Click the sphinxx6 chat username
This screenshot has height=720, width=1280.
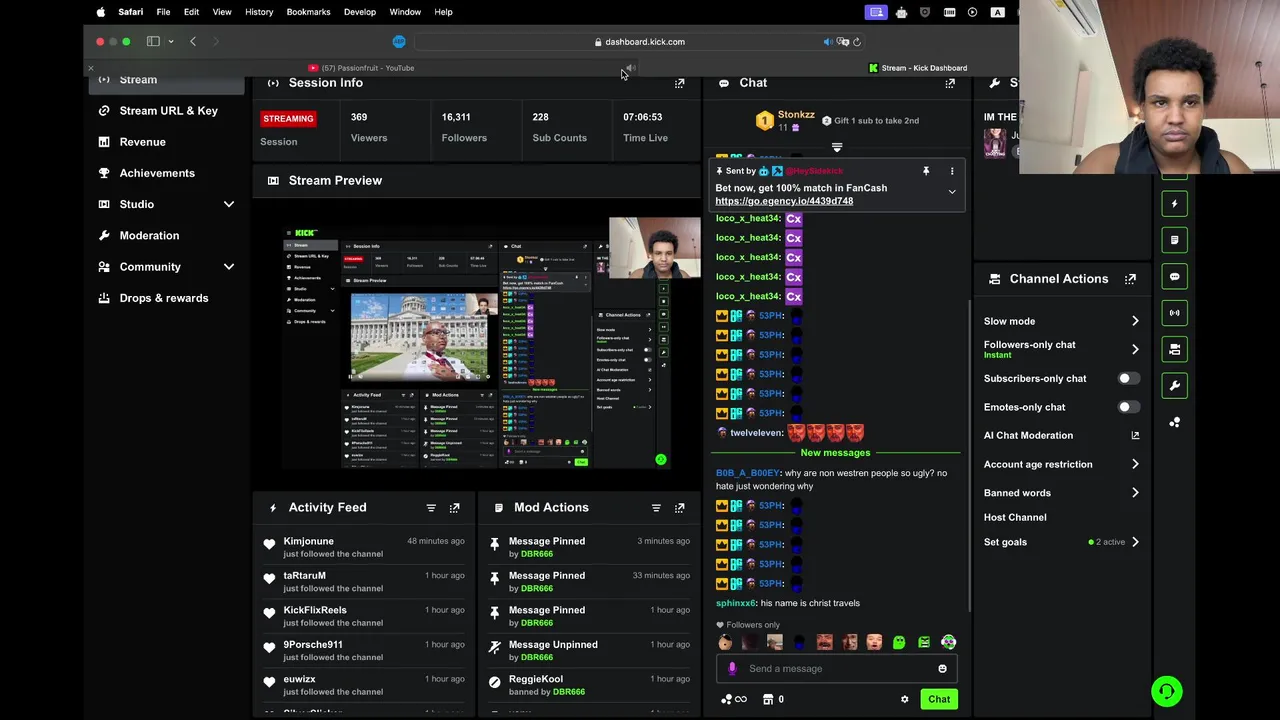[x=735, y=603]
